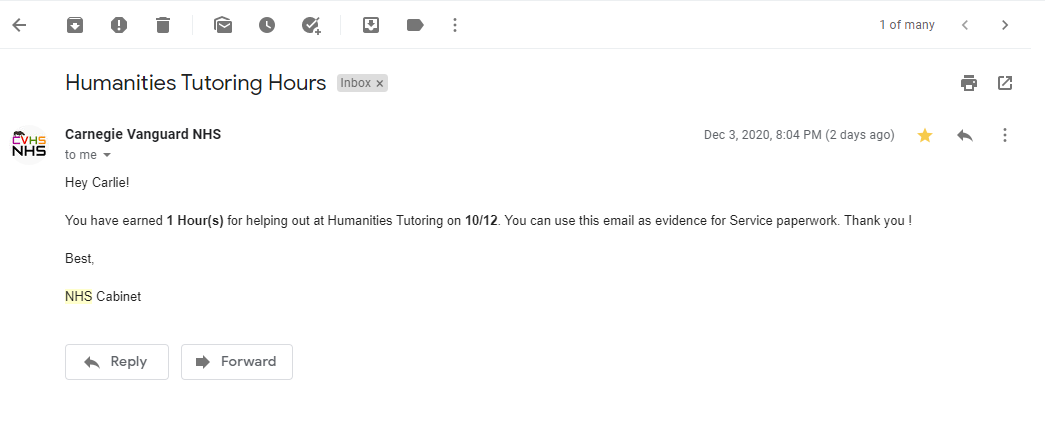The image size is (1045, 425).
Task: Click the Forward button
Action: click(237, 362)
